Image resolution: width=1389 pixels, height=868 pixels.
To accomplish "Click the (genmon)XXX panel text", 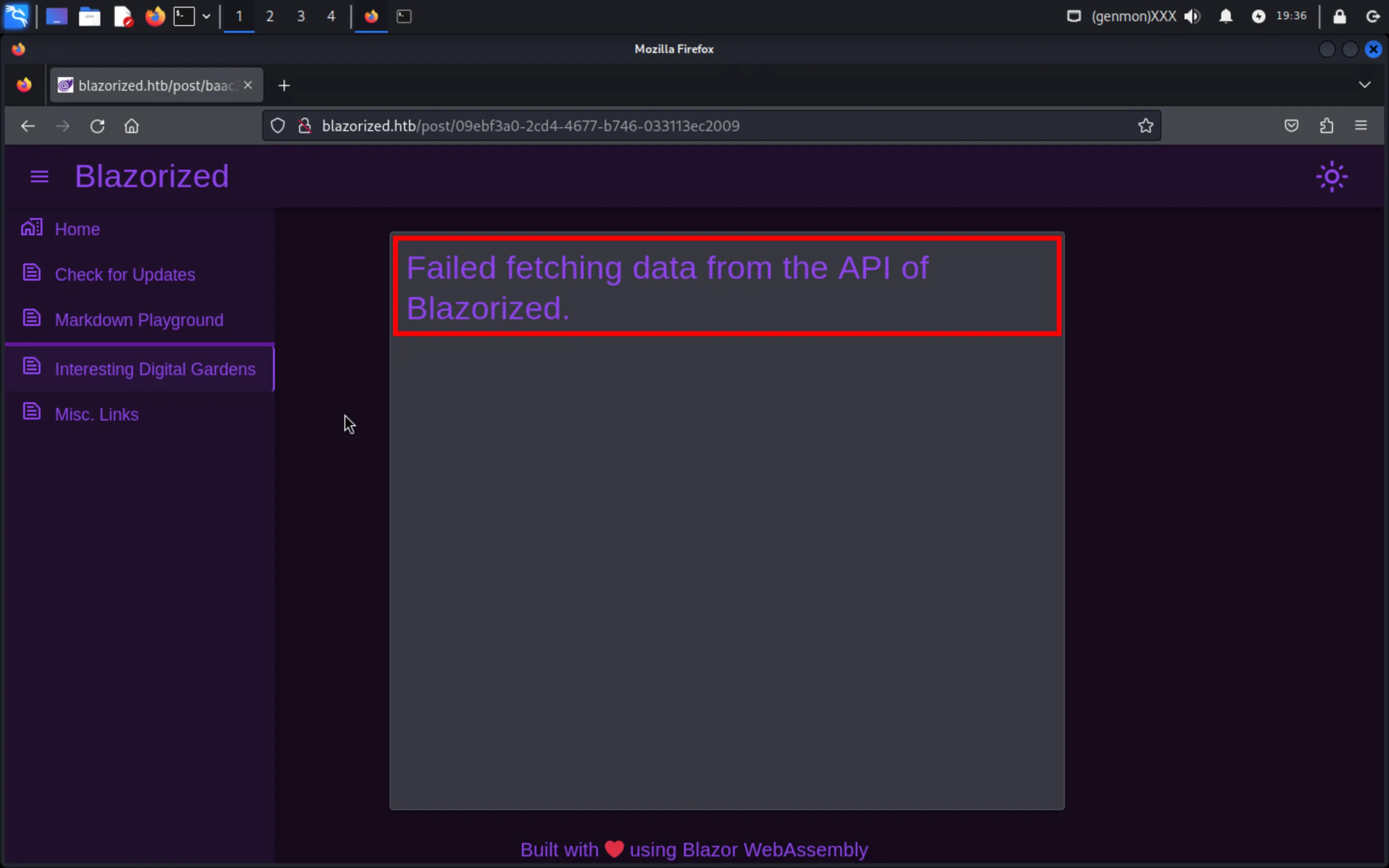I will point(1133,16).
